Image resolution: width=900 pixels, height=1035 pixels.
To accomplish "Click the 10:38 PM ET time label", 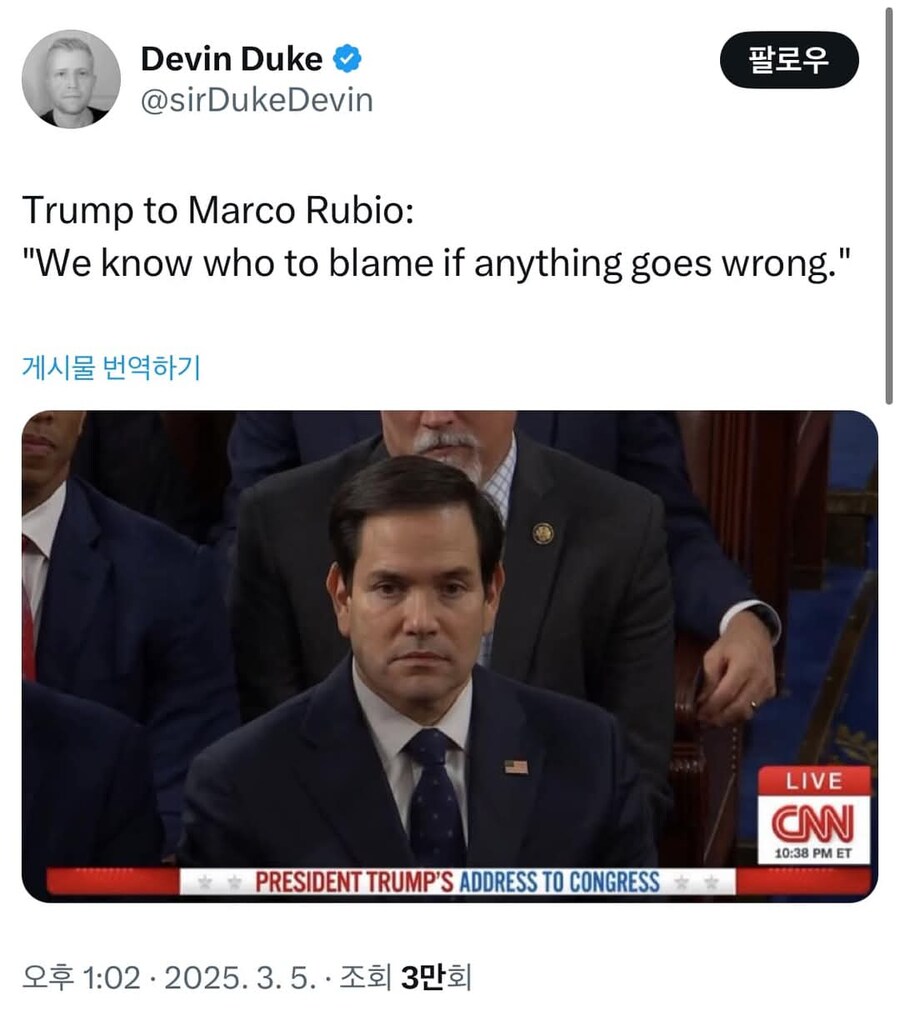I will [813, 853].
